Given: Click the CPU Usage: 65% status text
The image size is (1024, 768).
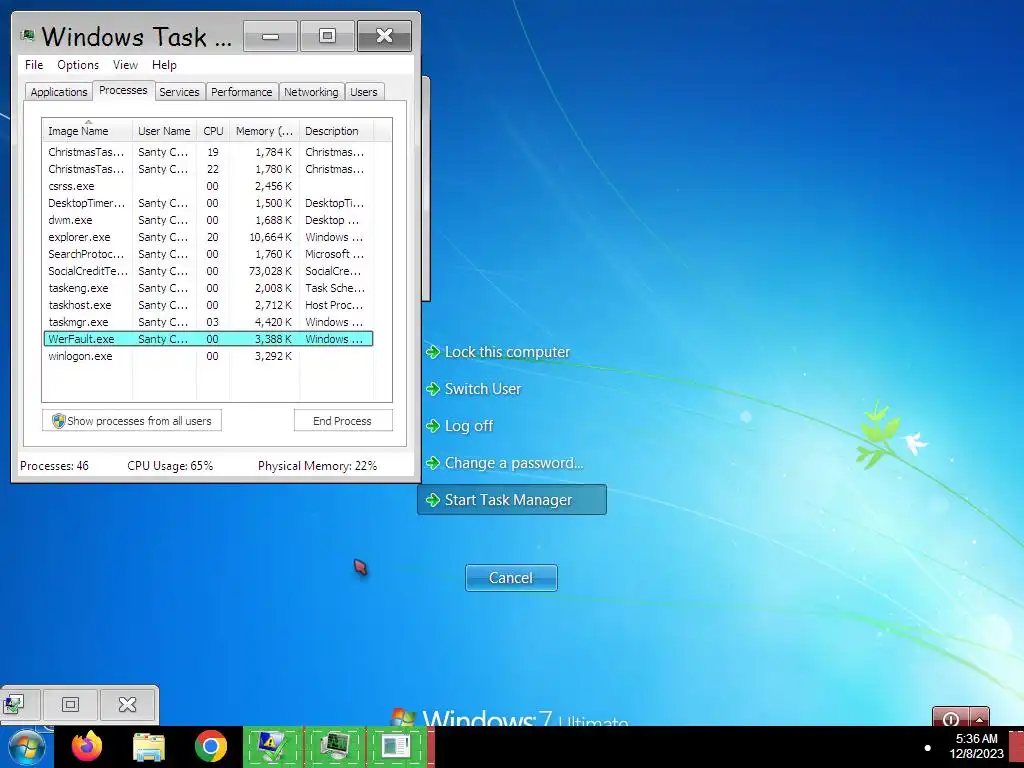Looking at the screenshot, I should (x=170, y=466).
